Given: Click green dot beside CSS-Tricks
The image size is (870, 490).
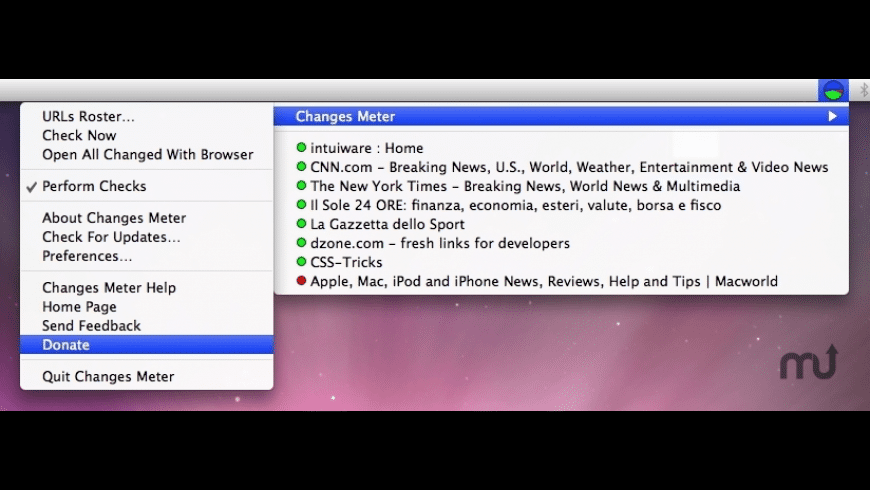Looking at the screenshot, I should point(301,261).
